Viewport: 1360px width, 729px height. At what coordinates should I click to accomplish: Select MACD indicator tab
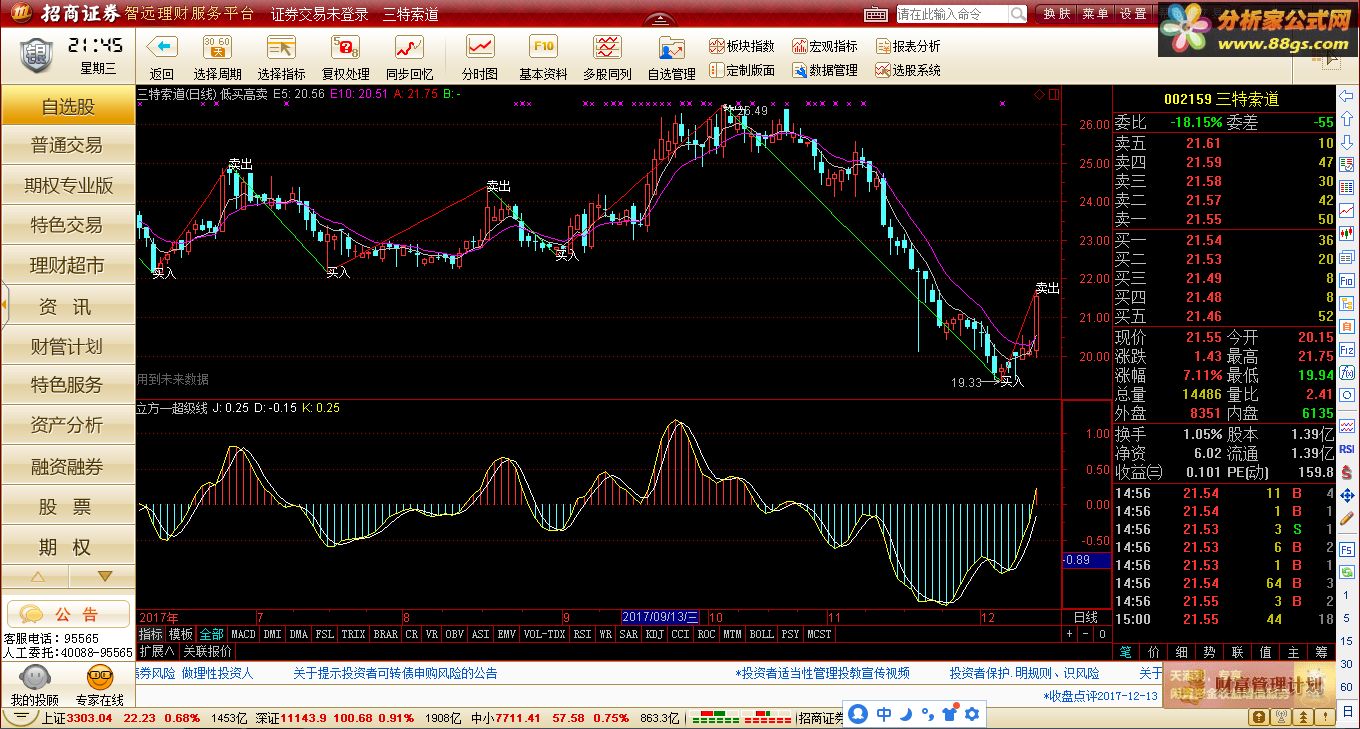243,634
